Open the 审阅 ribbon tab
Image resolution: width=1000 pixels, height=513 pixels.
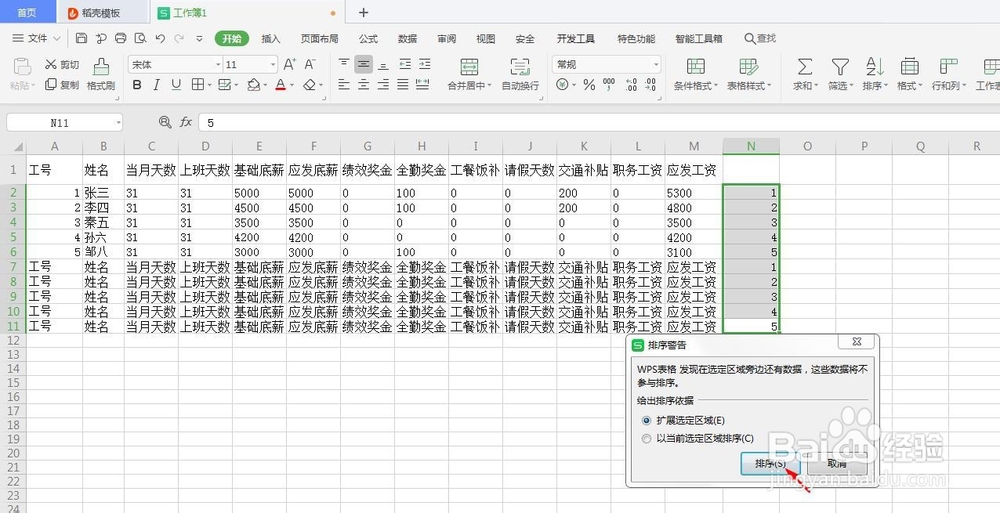point(446,38)
